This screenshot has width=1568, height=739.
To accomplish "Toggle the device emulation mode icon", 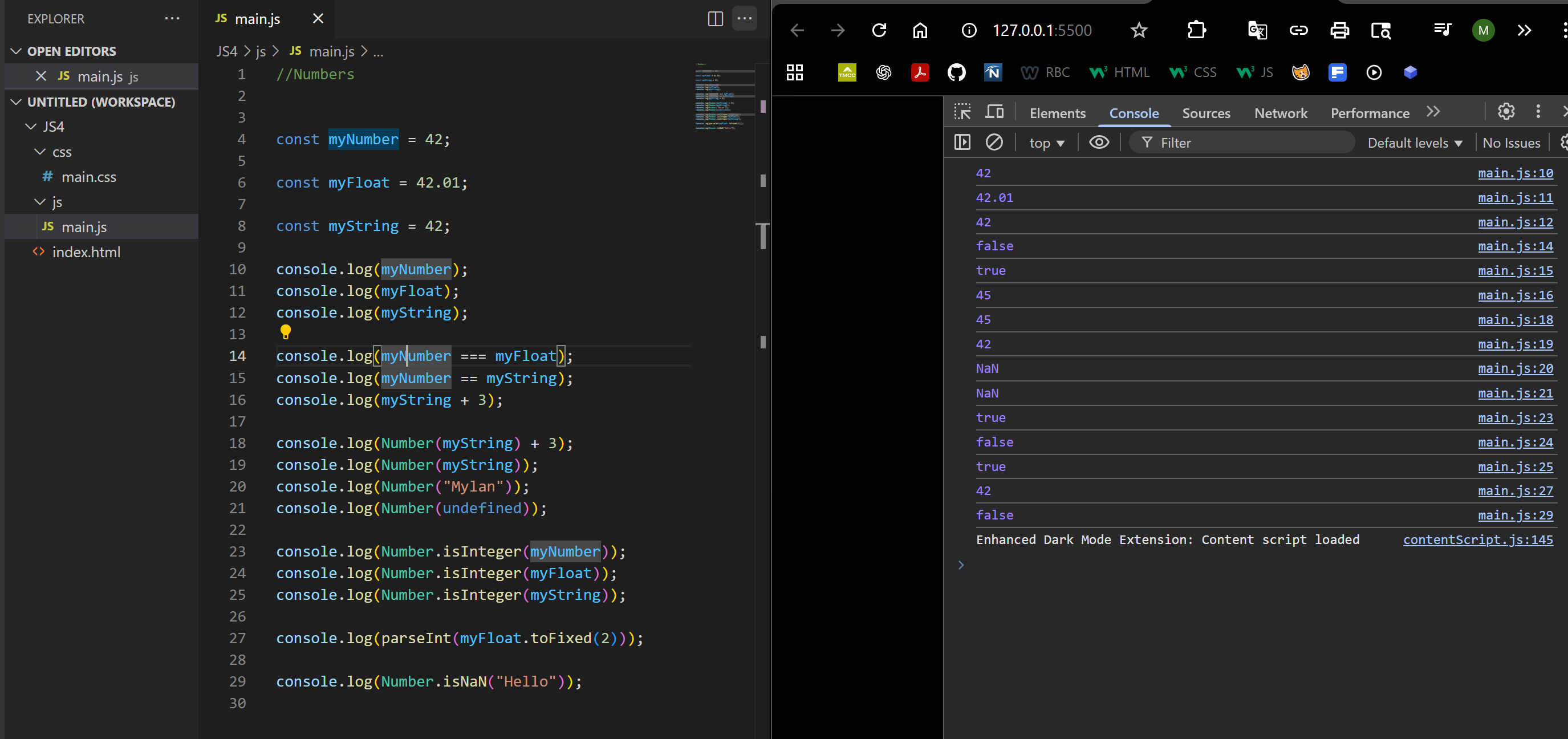I will [995, 111].
